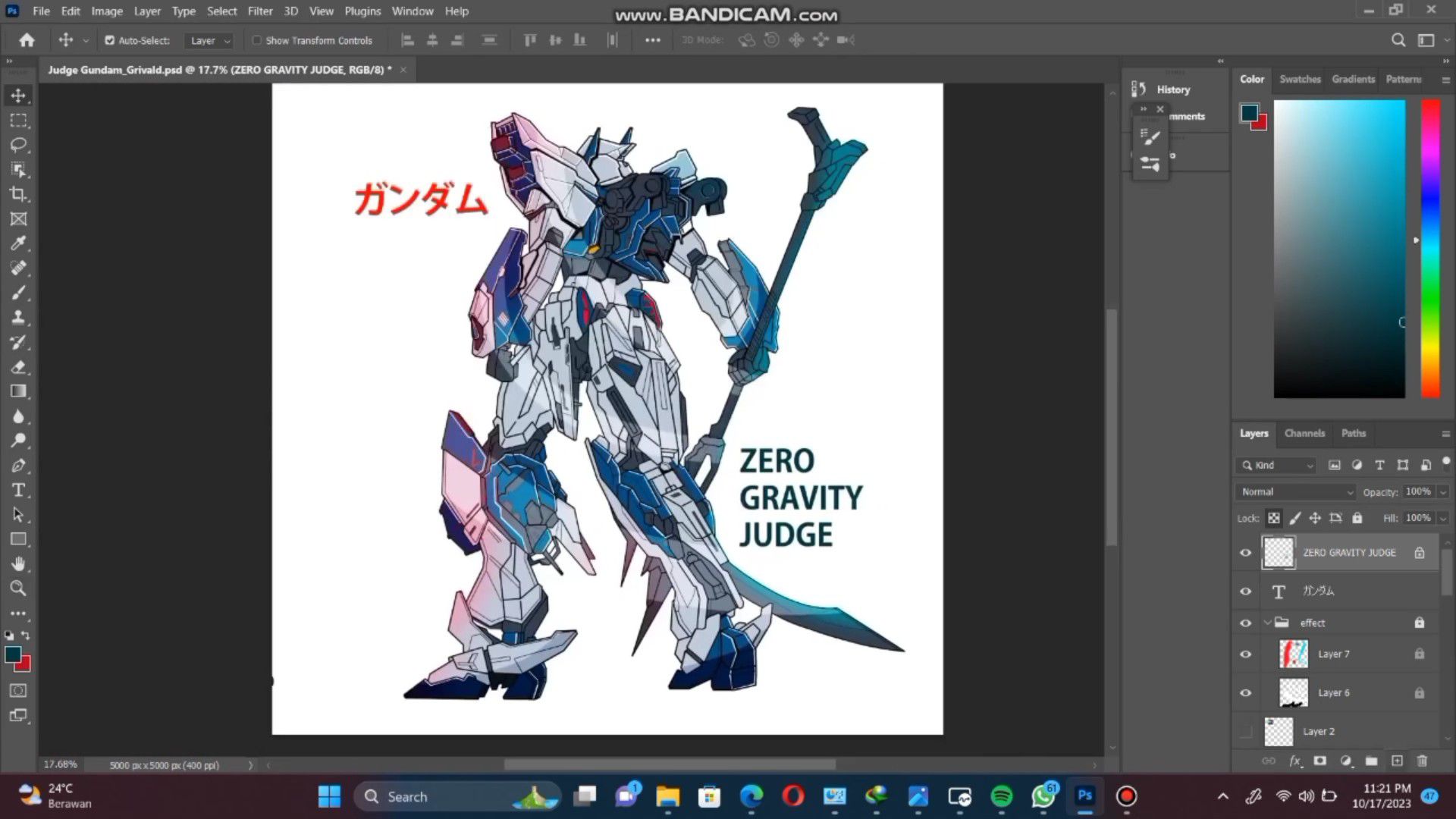
Task: Switch to the Swatches tab
Action: [1300, 79]
